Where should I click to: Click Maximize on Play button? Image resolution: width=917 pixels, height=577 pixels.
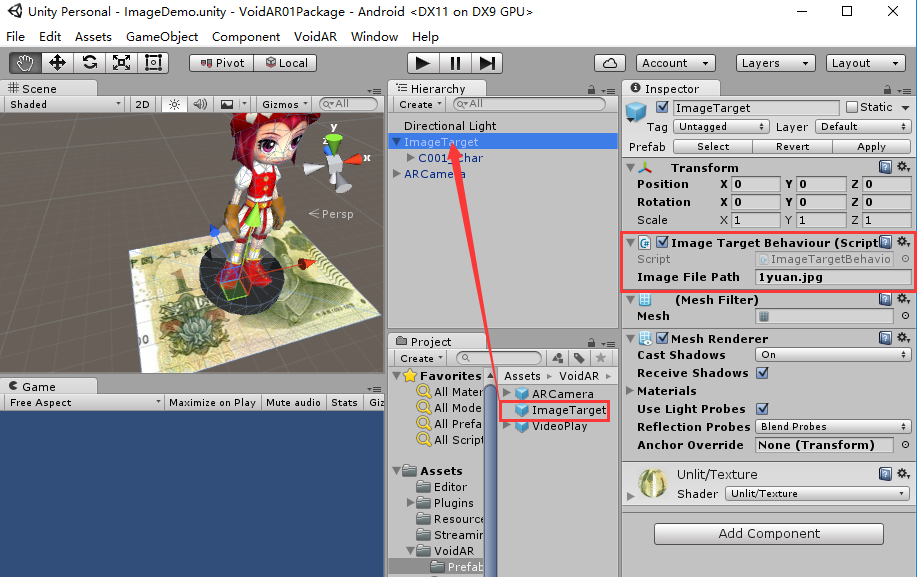pyautogui.click(x=212, y=402)
